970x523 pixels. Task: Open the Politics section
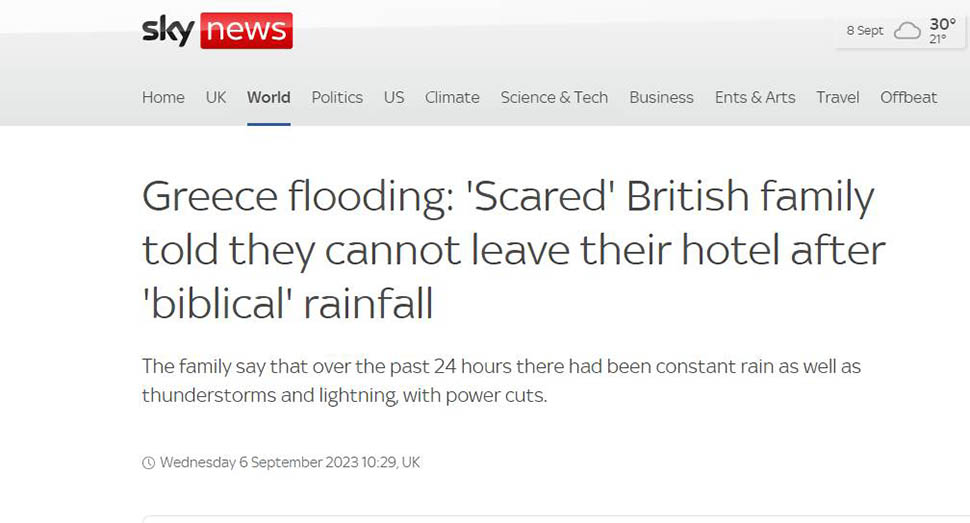337,97
